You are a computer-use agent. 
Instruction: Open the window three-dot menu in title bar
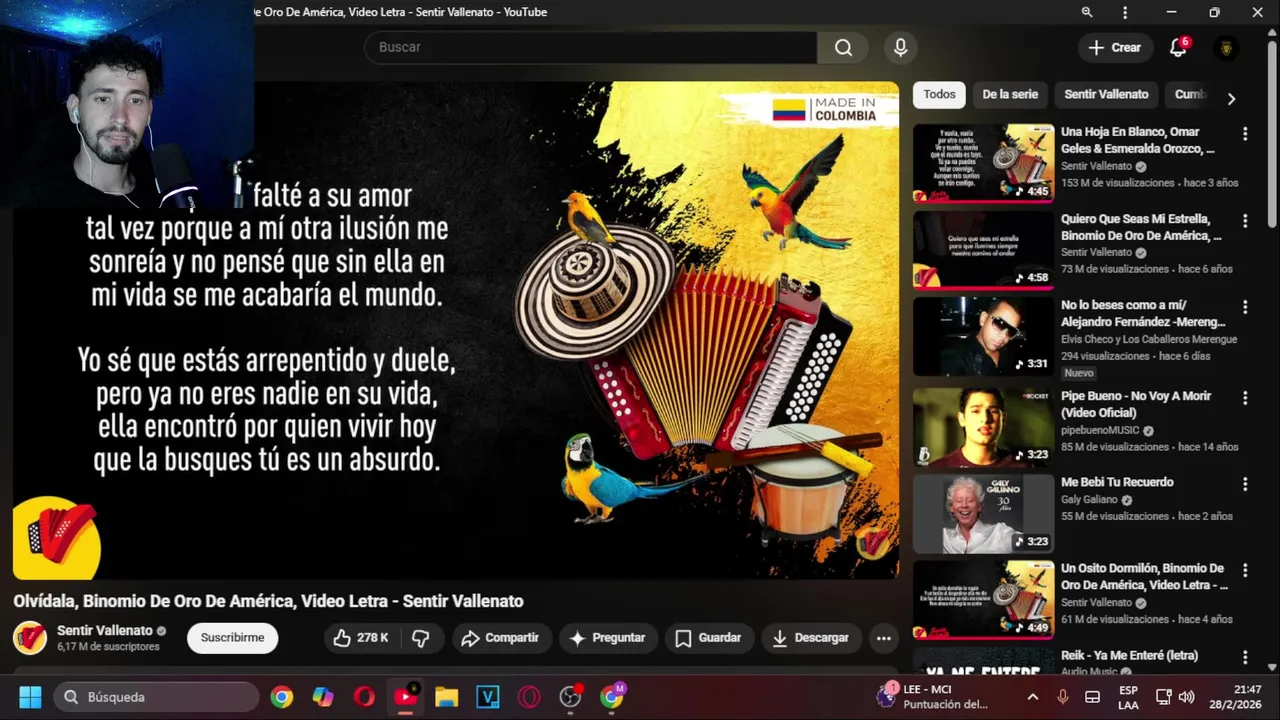pyautogui.click(x=1125, y=12)
